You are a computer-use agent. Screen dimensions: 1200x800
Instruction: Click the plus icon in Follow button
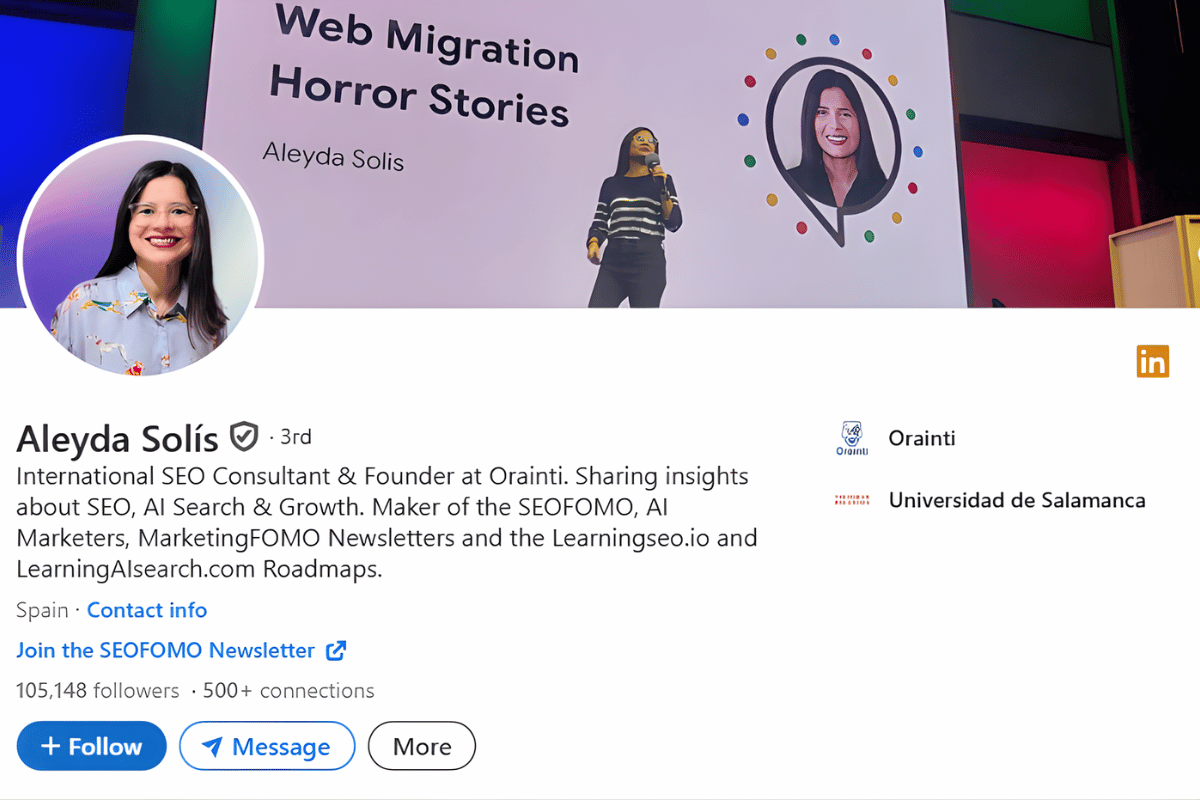pyautogui.click(x=50, y=747)
